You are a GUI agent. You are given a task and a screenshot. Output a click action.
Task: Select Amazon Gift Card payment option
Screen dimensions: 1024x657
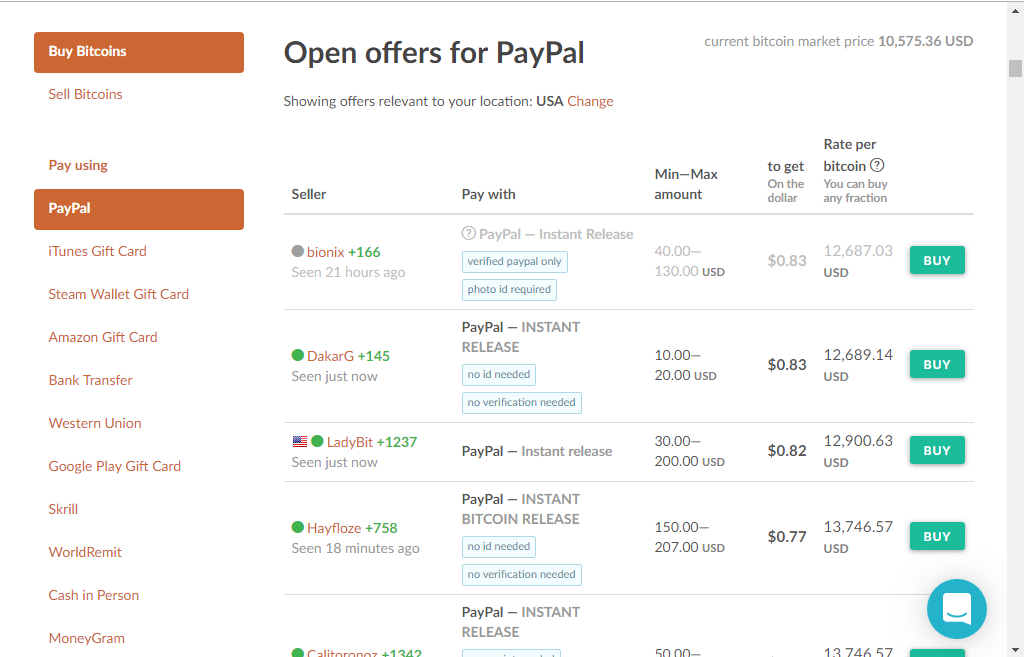pos(103,338)
